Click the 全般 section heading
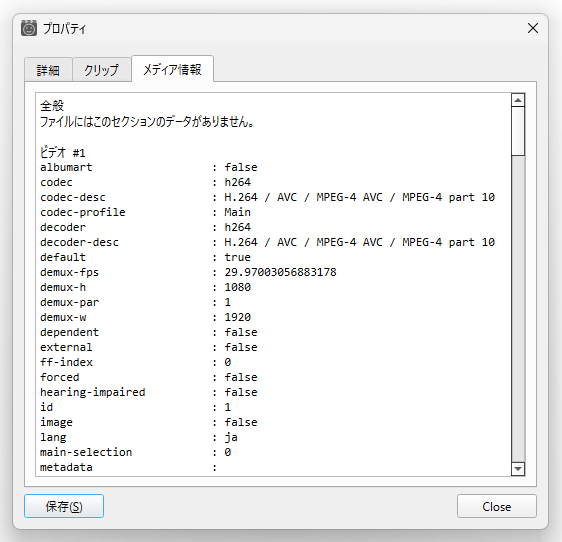 pos(52,106)
